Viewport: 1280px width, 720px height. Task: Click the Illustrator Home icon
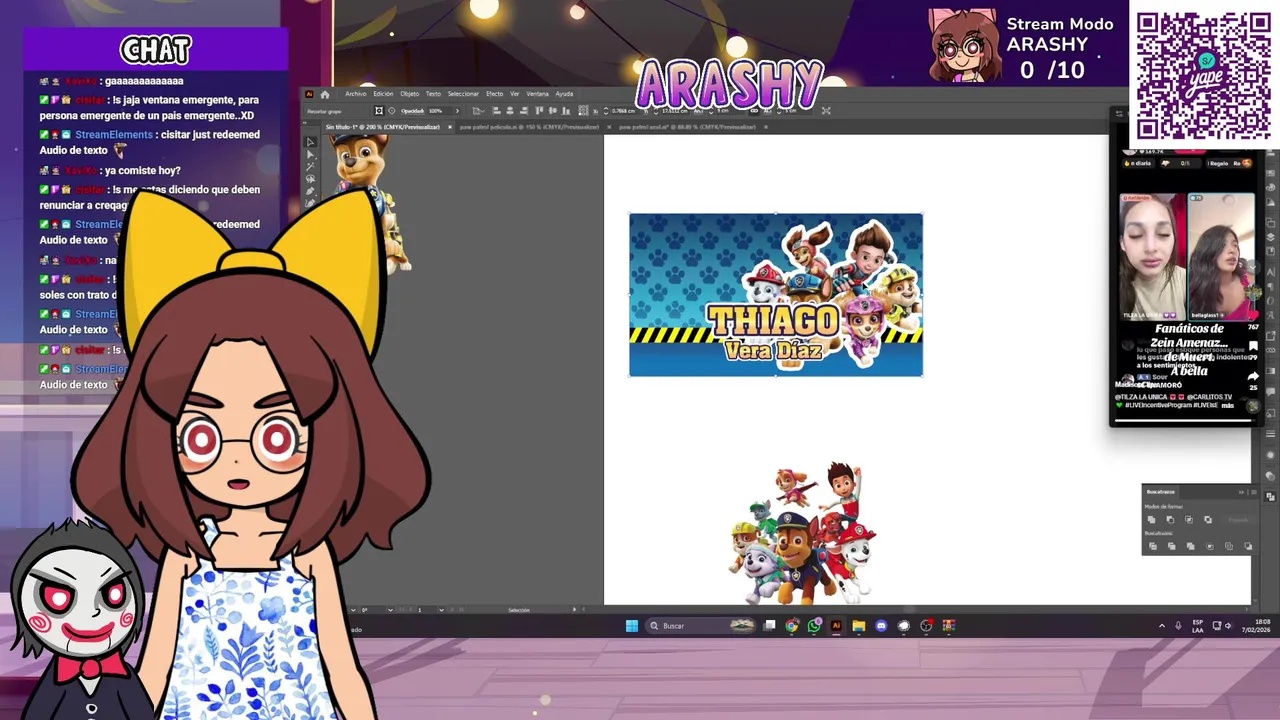[x=325, y=94]
